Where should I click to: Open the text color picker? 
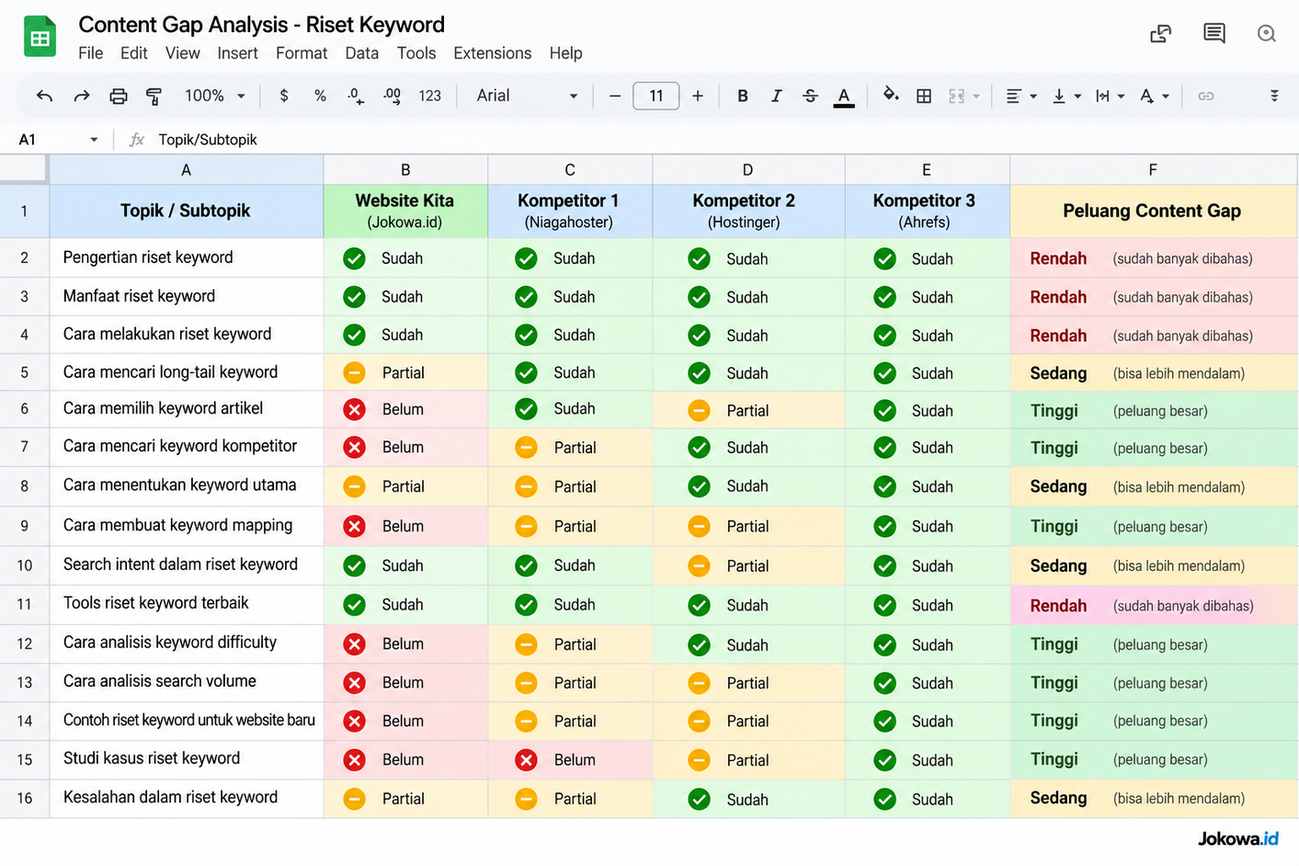point(844,97)
